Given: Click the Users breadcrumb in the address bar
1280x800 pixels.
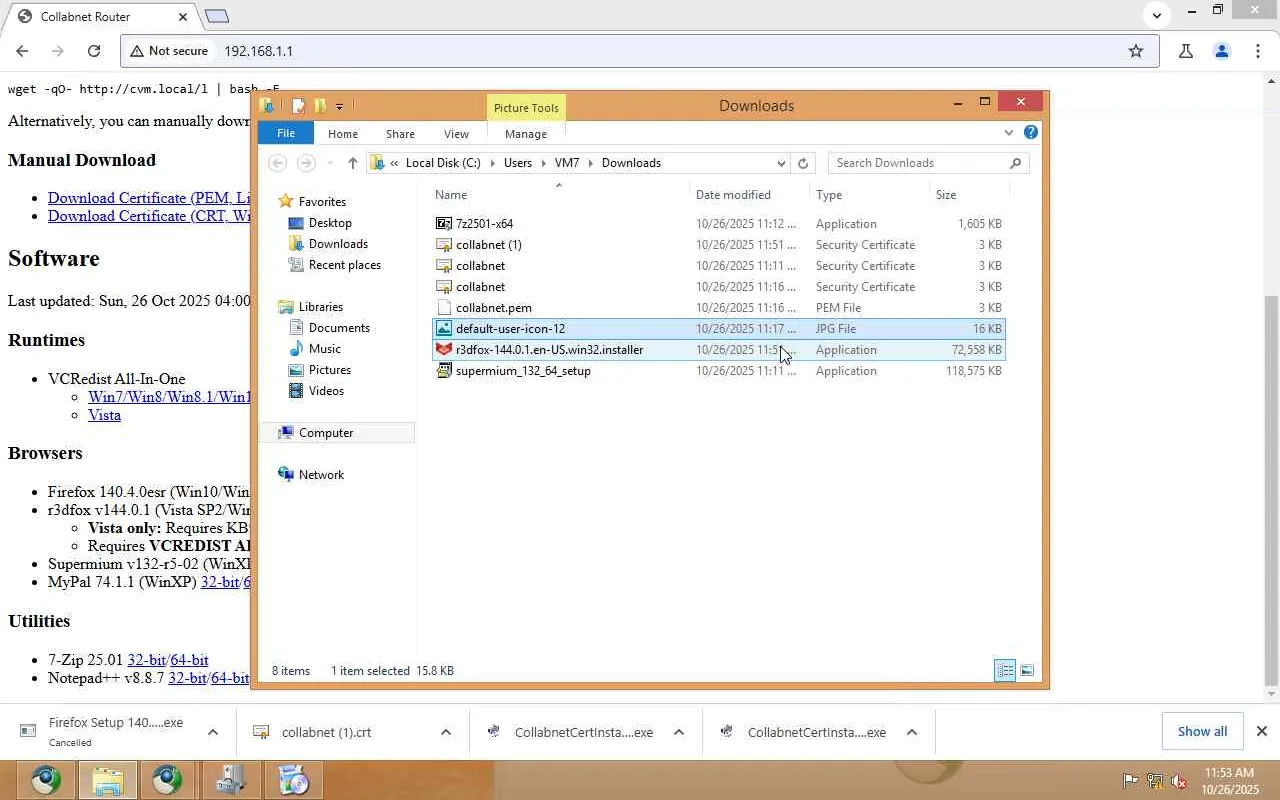Looking at the screenshot, I should [518, 163].
